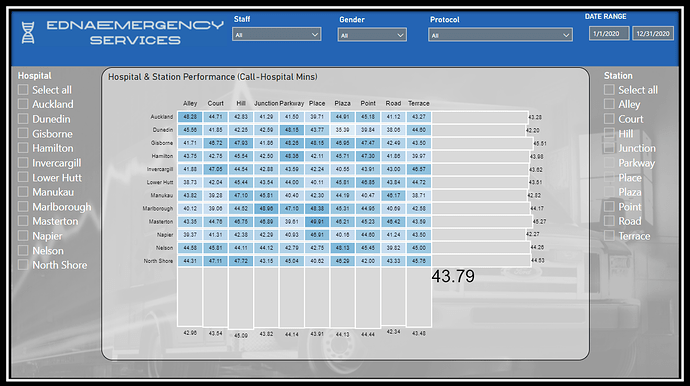Tick the Dunedin hospital checkbox
This screenshot has width=690, height=386.
pos(23,119)
